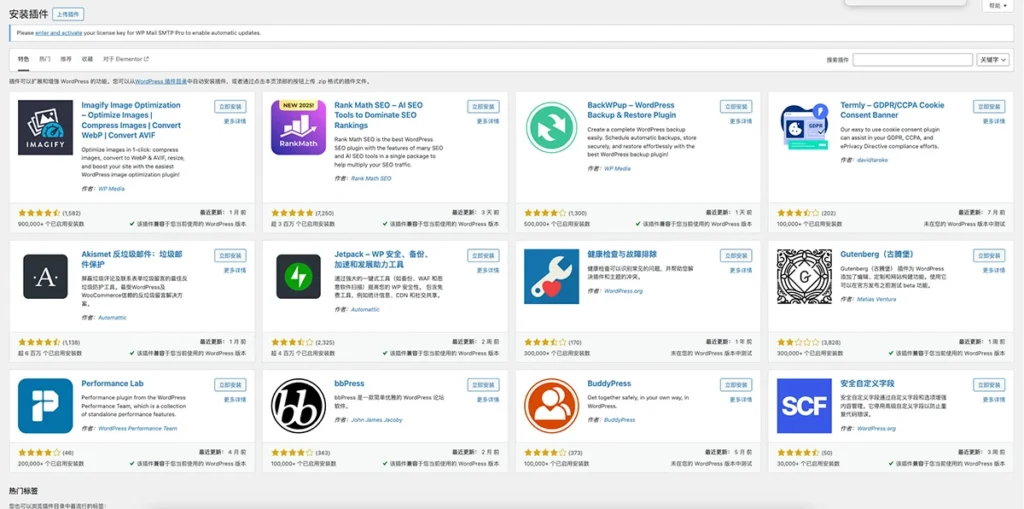Open 更多详情 for Imagify

tap(234, 122)
